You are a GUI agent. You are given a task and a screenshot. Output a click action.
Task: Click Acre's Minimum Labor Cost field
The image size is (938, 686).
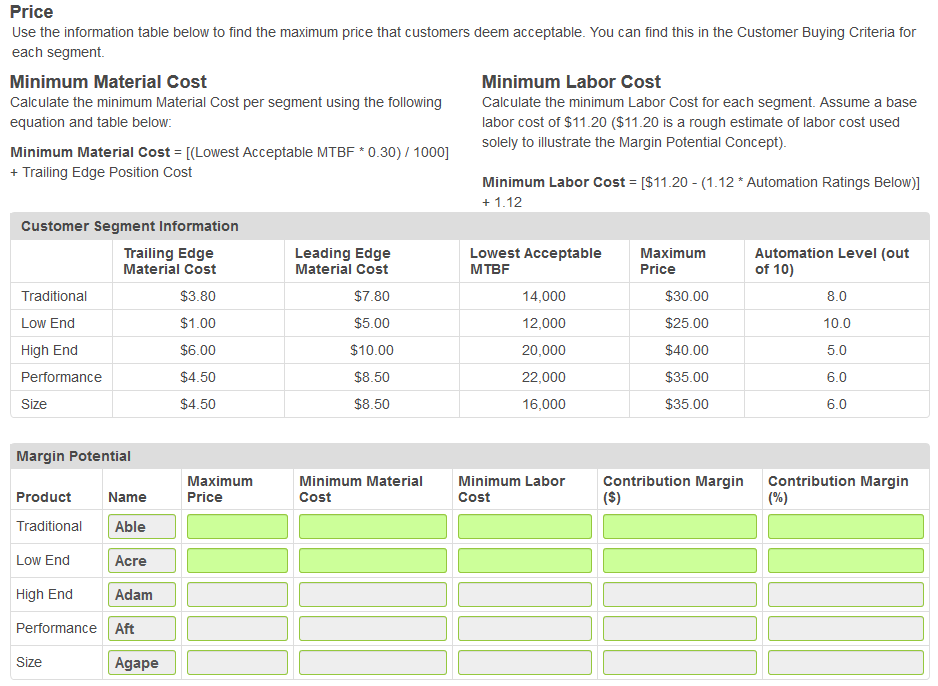(524, 560)
